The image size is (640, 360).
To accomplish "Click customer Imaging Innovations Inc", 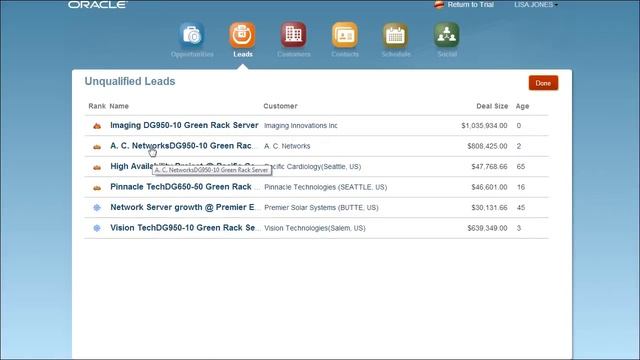I will pos(301,126).
